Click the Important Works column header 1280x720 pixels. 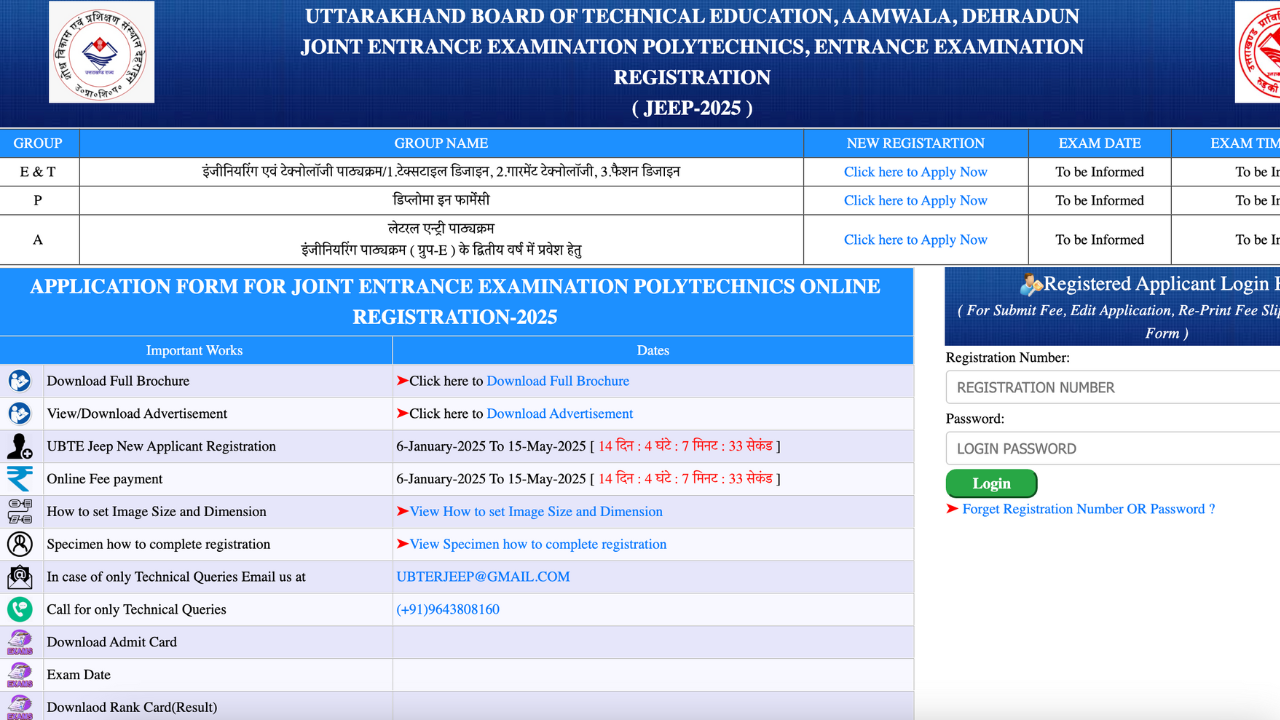point(194,350)
